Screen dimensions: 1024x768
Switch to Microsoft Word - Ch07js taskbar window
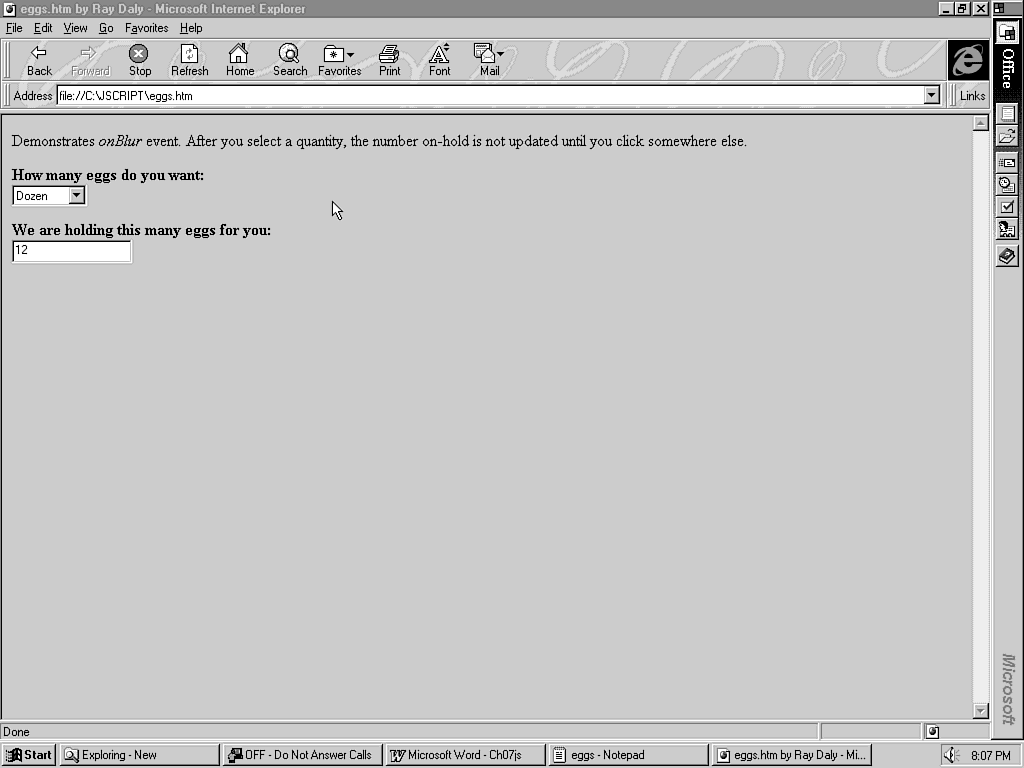(465, 755)
